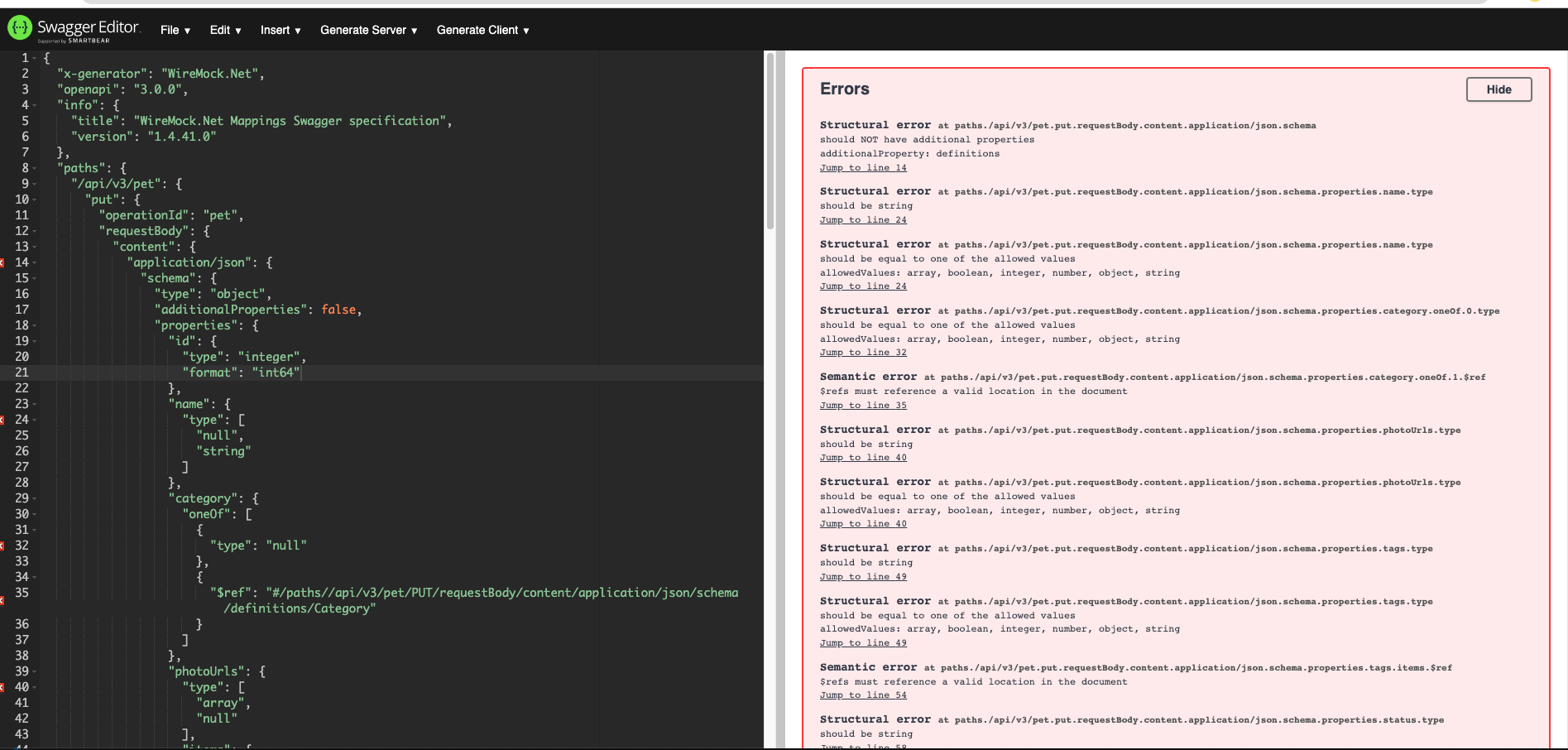This screenshot has height=750, width=1568.
Task: Collapse "name" fold at line 23
Action: (35, 404)
